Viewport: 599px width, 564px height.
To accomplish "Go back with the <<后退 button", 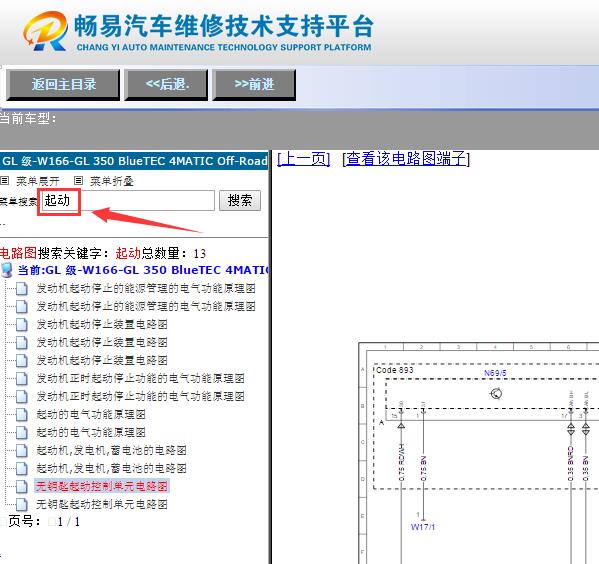I will (x=167, y=84).
